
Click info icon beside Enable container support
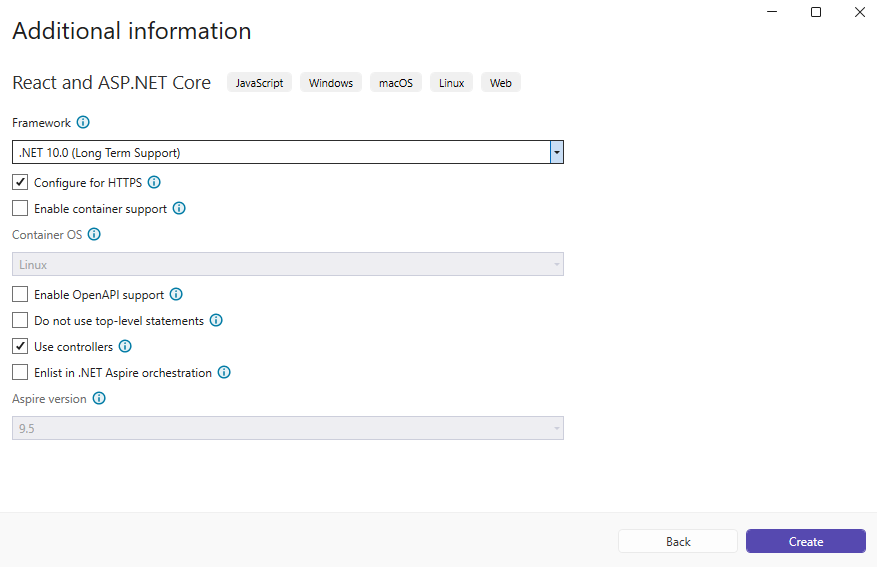(x=179, y=209)
